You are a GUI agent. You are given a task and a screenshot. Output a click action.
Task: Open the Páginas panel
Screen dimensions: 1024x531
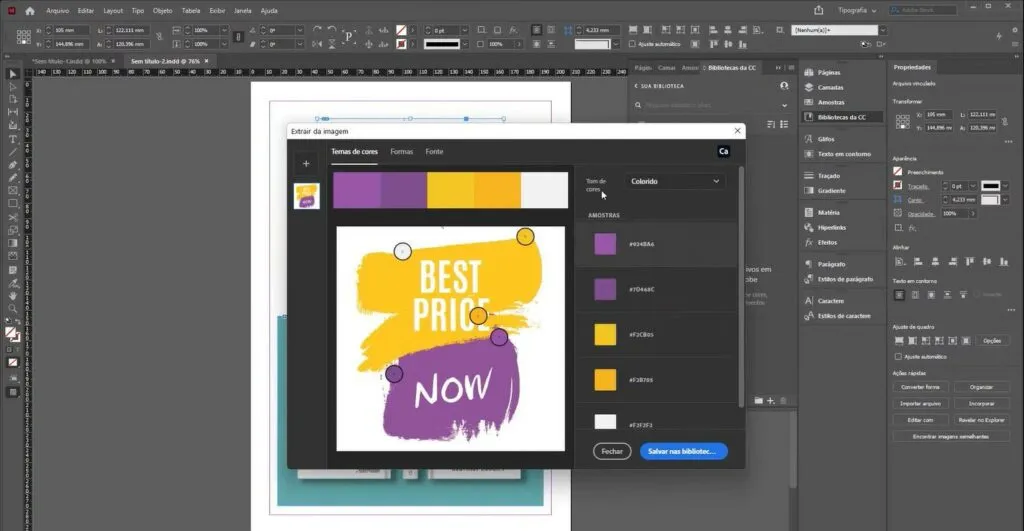coord(829,73)
